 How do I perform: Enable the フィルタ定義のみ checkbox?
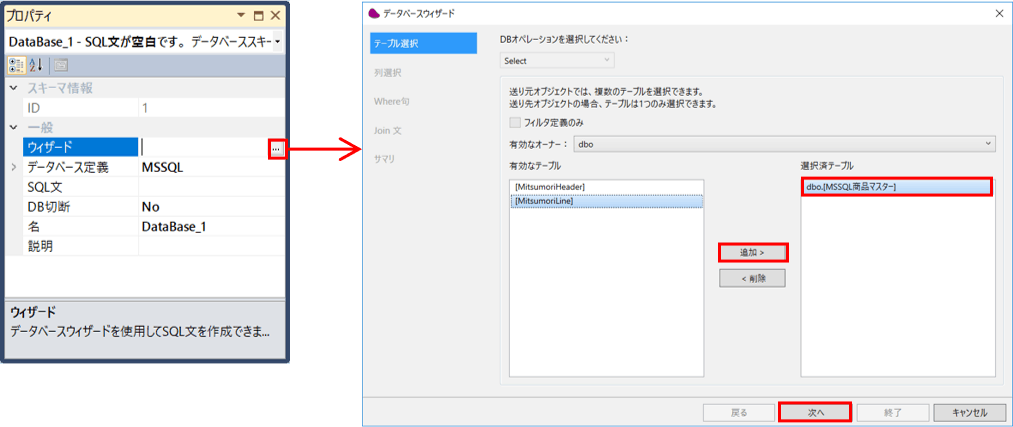click(515, 122)
